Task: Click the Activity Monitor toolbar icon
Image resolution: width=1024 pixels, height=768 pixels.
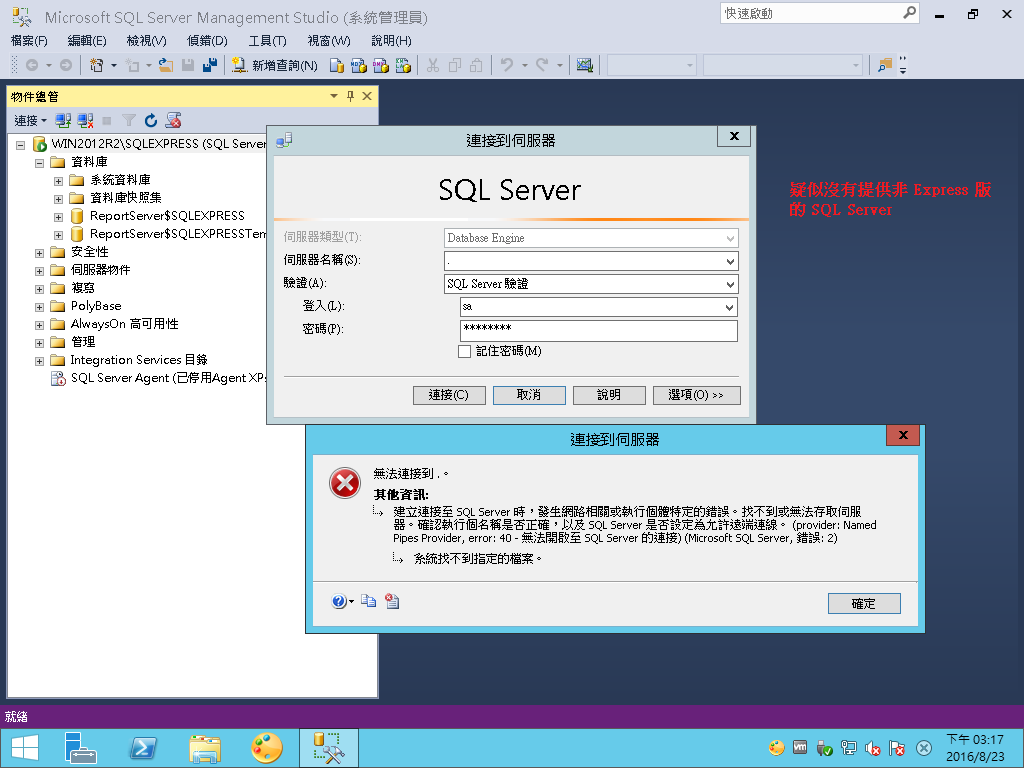Action: [x=584, y=65]
